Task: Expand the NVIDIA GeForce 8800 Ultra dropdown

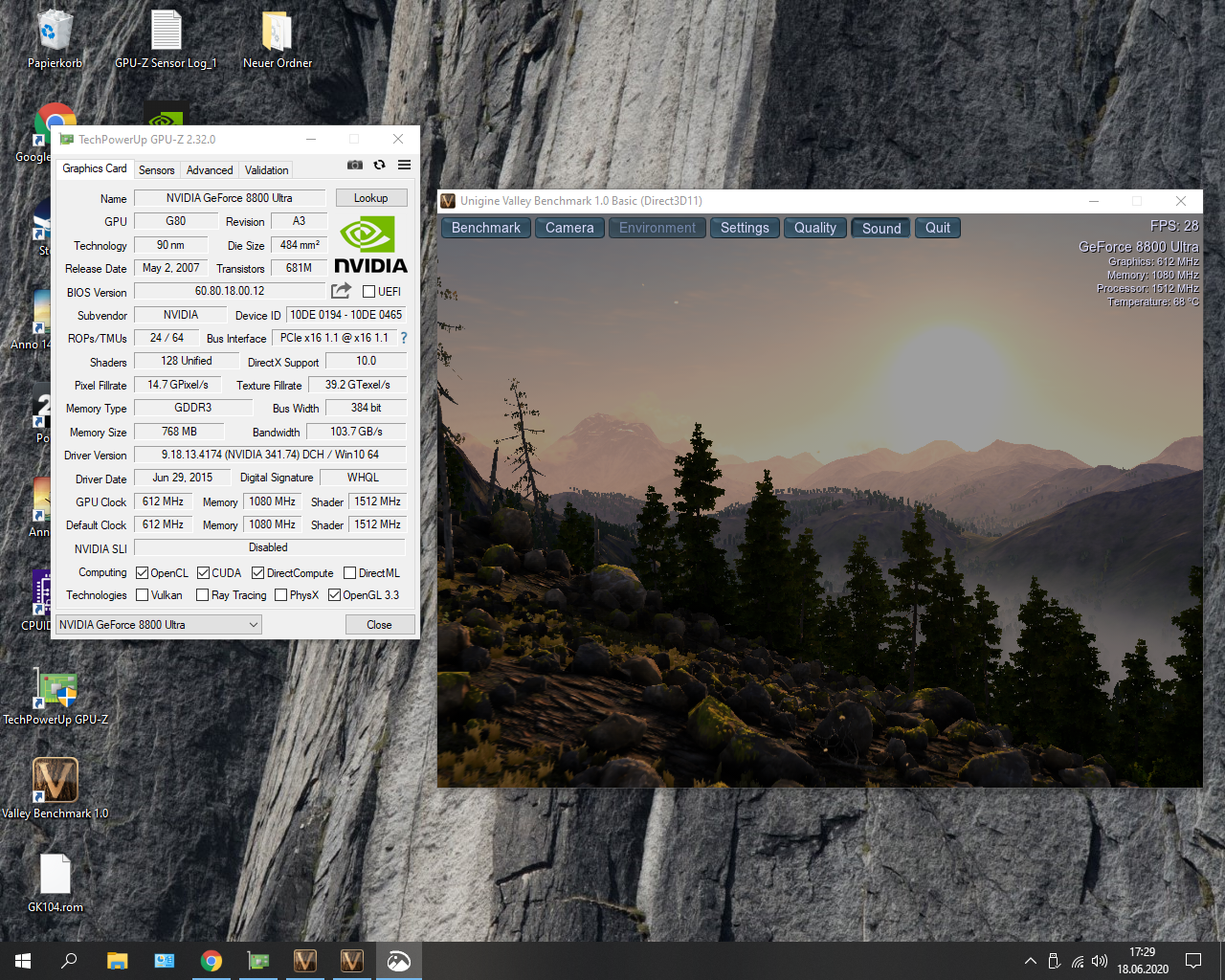Action: [x=159, y=625]
